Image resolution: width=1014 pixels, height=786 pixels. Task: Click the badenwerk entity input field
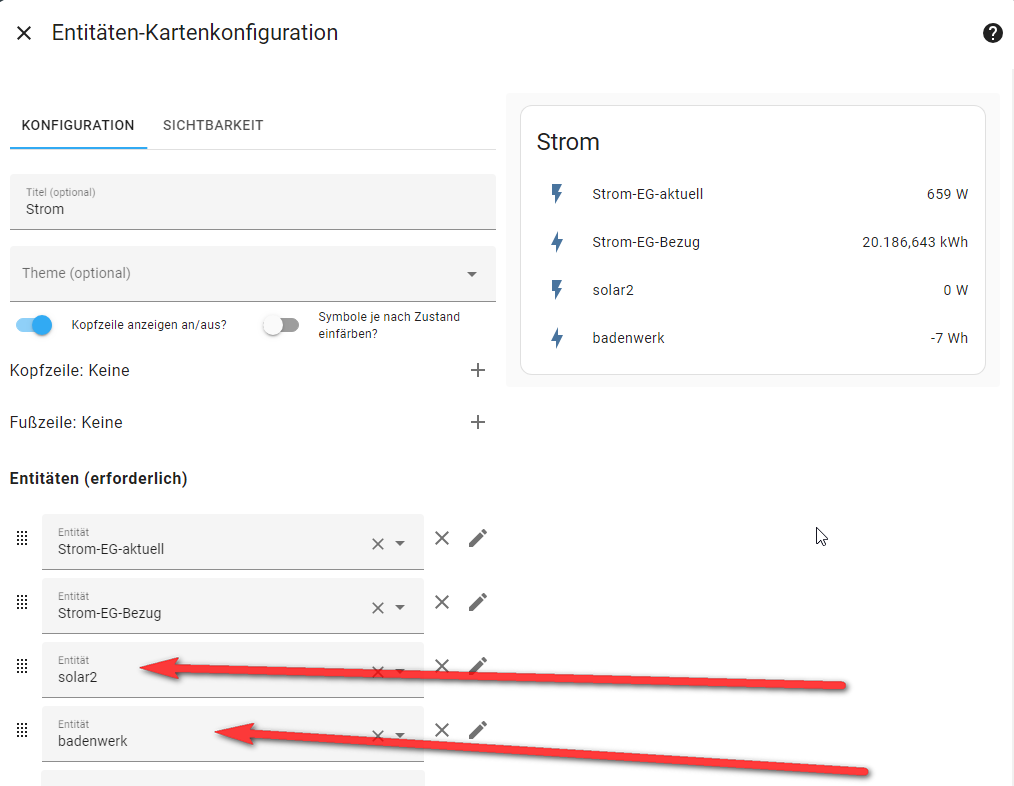233,734
